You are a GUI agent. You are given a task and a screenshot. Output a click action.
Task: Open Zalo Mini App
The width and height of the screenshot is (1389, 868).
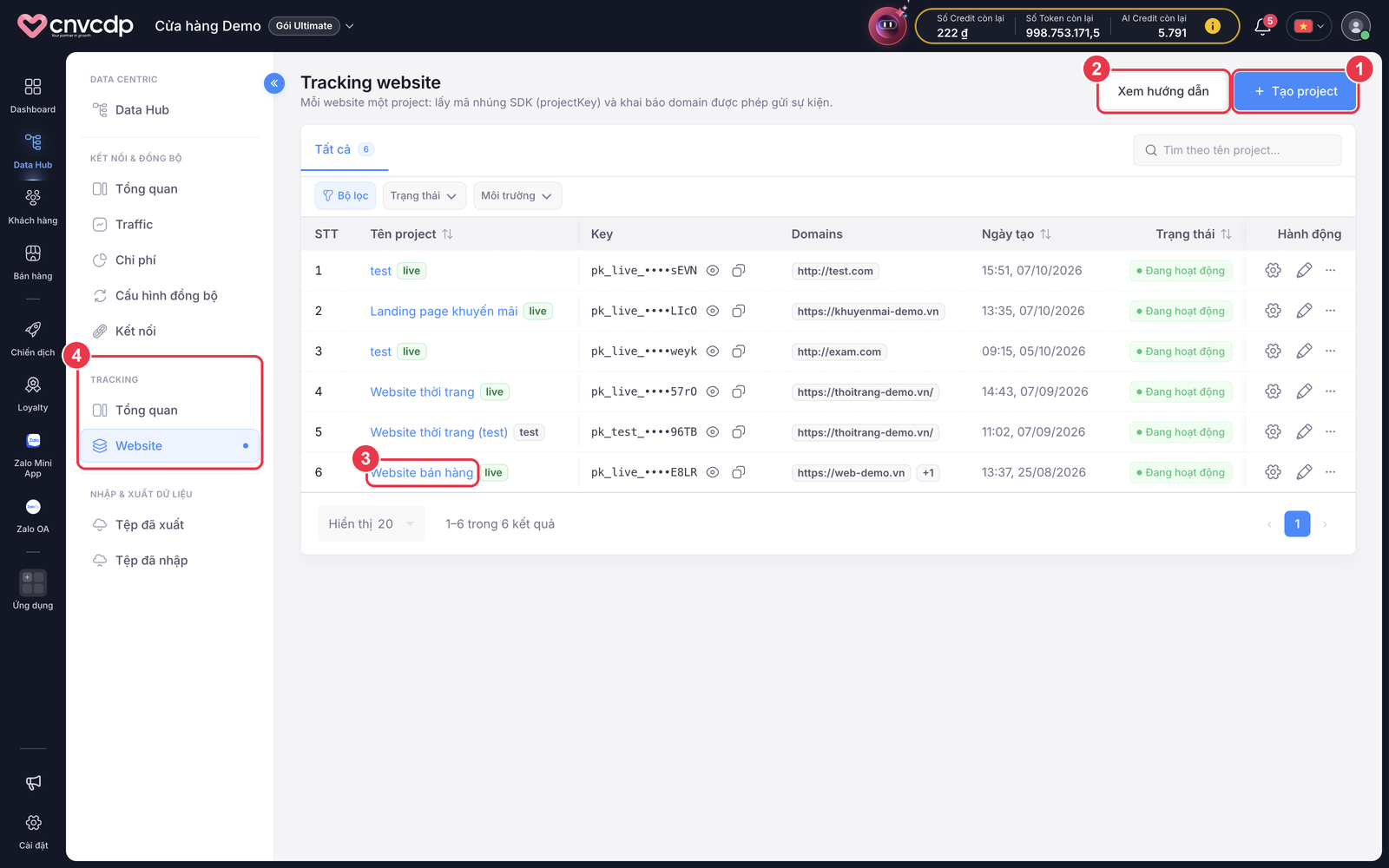click(x=33, y=455)
